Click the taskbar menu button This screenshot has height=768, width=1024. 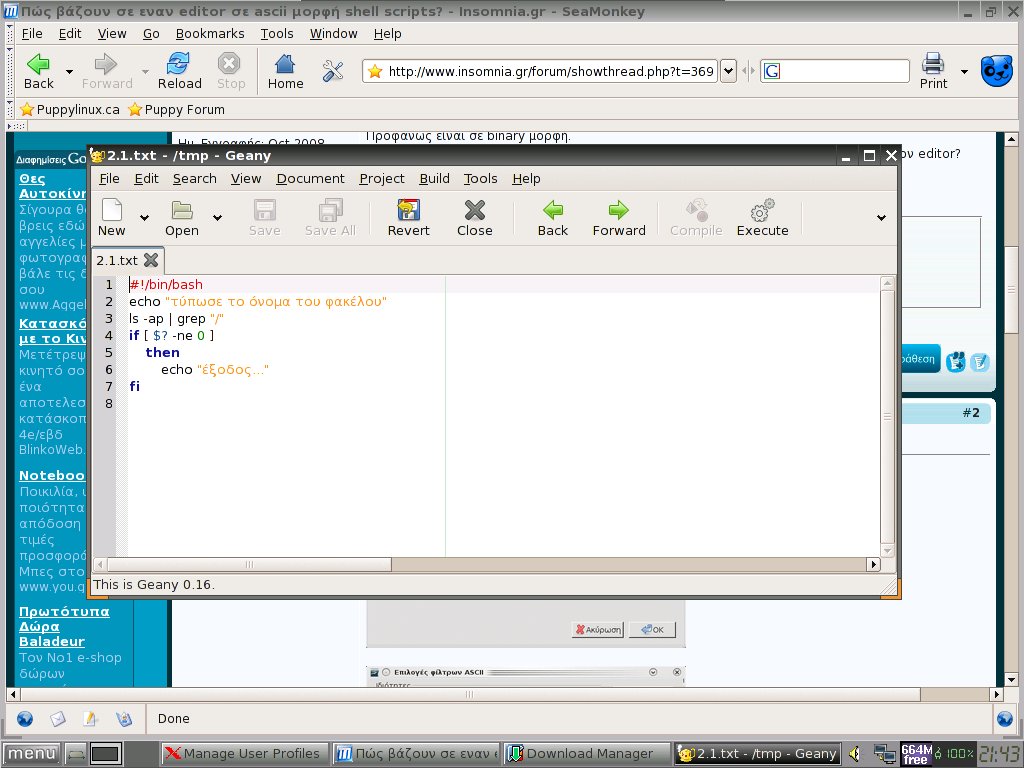click(30, 754)
